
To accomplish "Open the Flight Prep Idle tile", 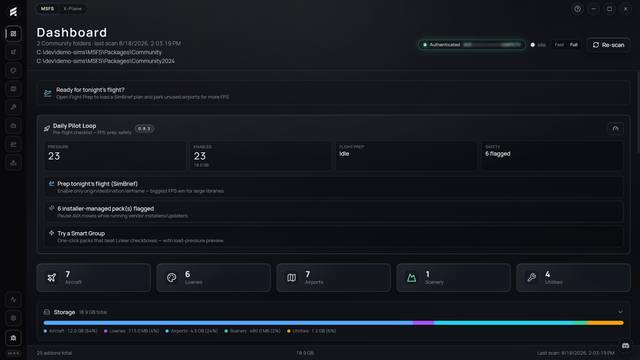I will [406, 156].
